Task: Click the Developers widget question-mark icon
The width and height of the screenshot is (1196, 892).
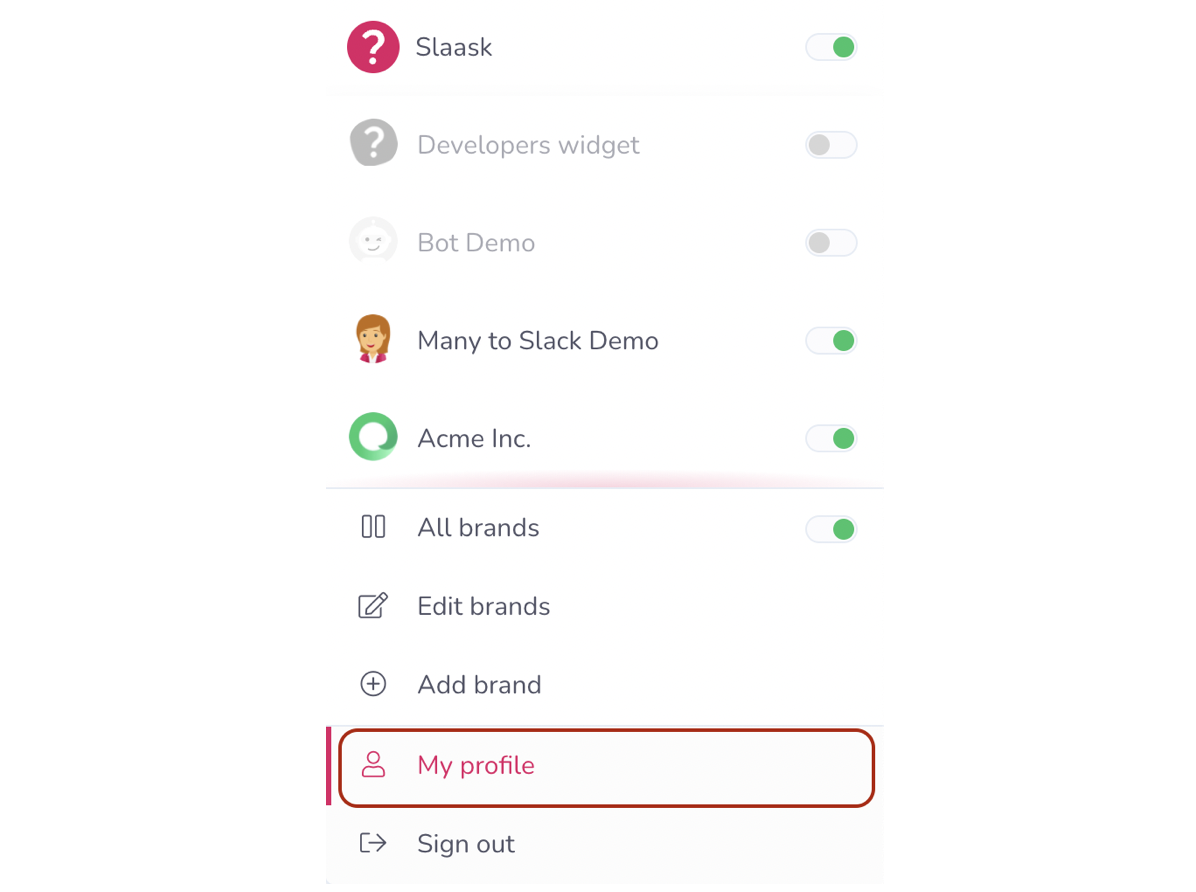Action: pos(373,144)
